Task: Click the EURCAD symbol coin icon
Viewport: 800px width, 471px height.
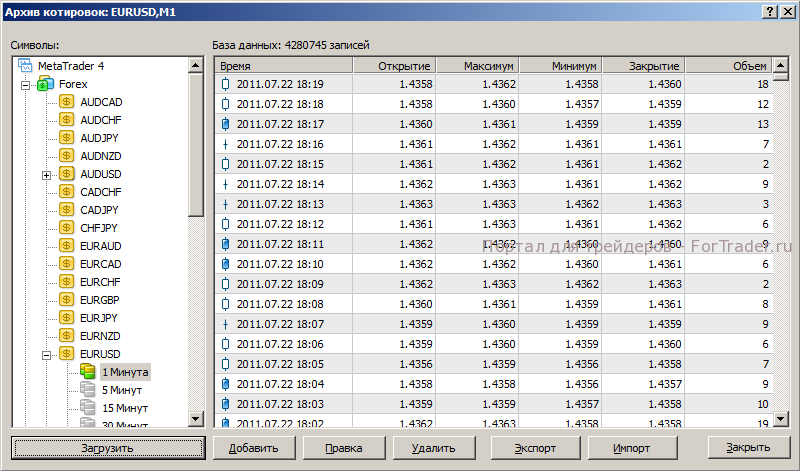Action: pyautogui.click(x=66, y=263)
